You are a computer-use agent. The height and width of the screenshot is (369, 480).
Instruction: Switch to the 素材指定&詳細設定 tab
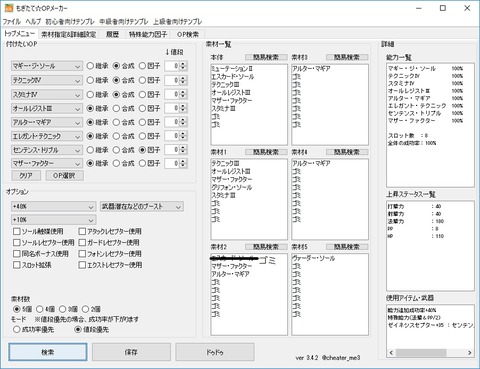(68, 34)
